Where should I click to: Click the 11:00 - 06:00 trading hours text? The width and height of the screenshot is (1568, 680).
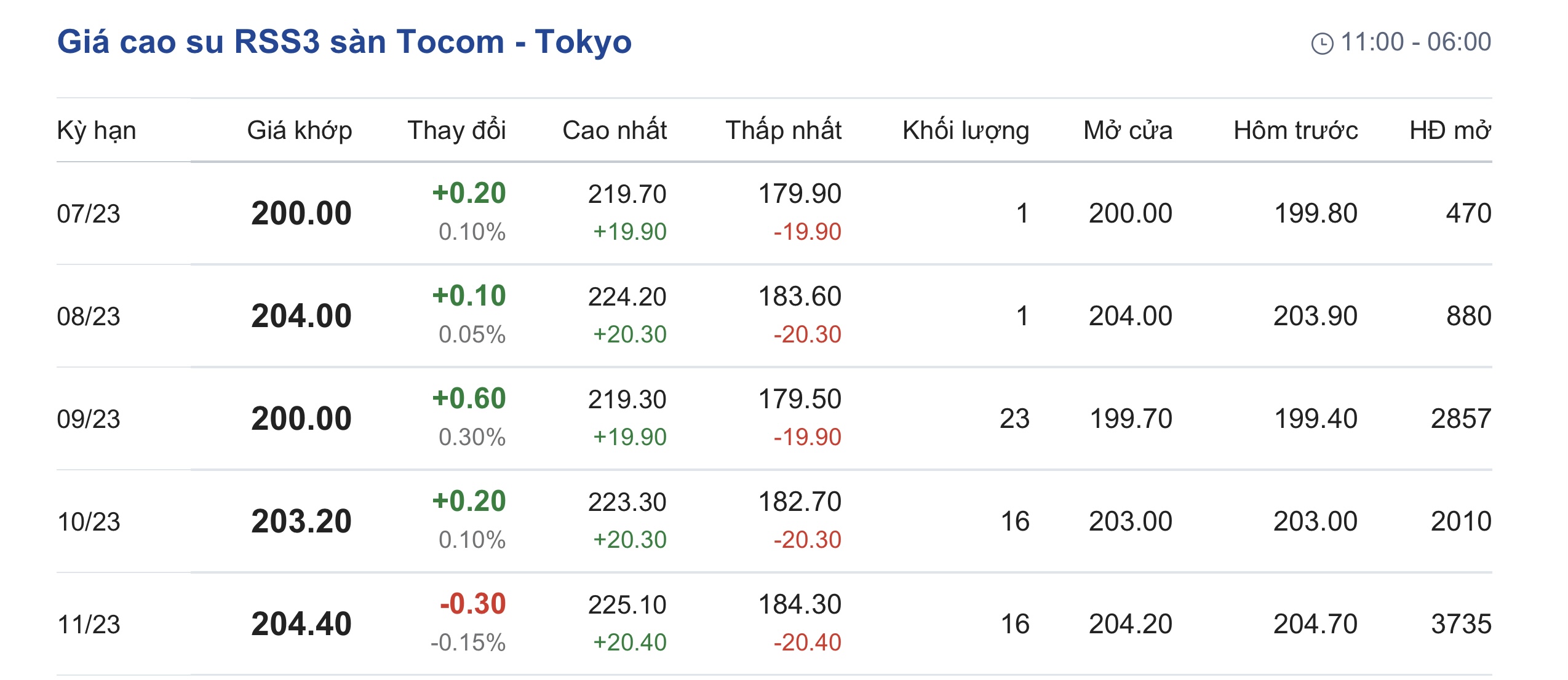1415,42
